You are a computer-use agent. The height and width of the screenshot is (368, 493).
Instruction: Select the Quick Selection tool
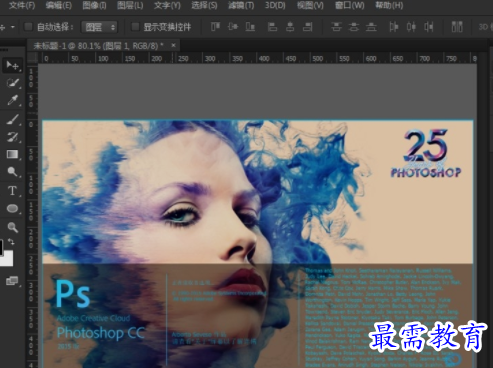(x=12, y=83)
